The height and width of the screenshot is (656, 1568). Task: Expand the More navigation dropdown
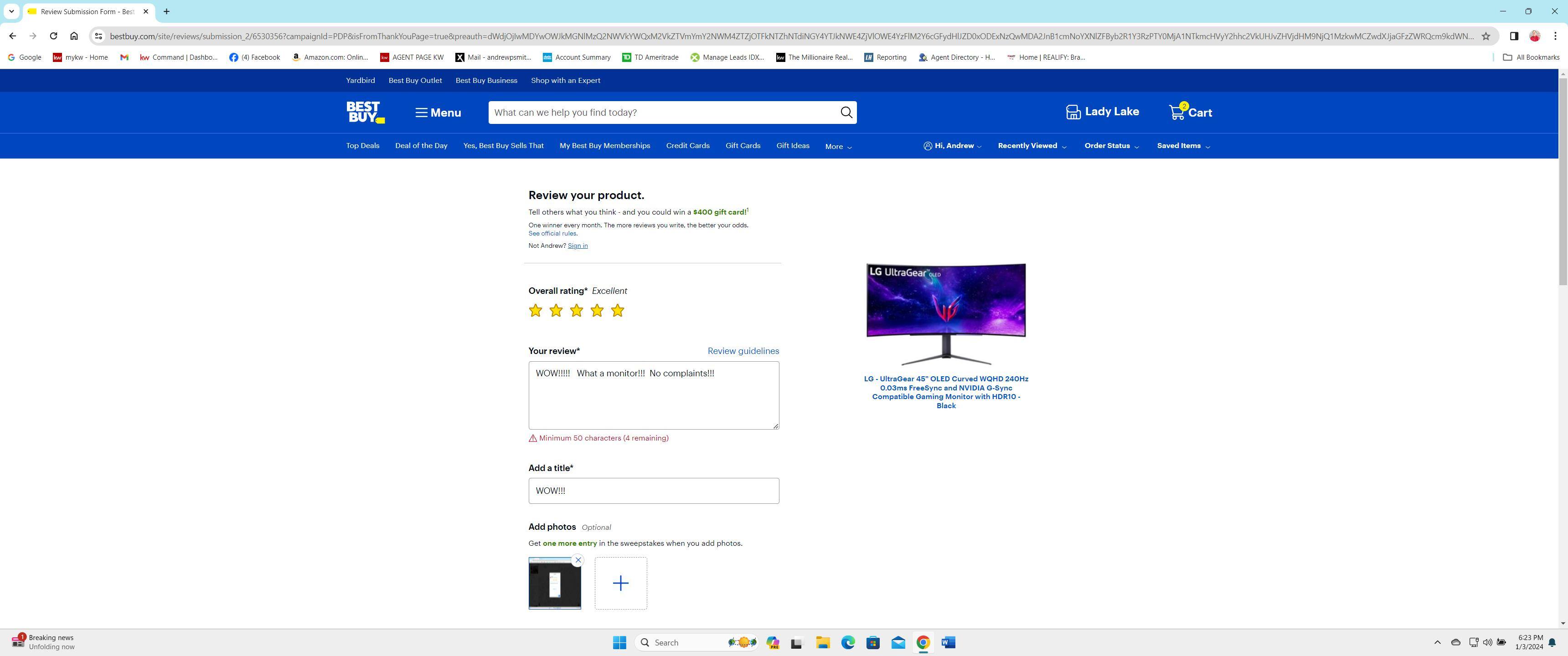pyautogui.click(x=838, y=147)
